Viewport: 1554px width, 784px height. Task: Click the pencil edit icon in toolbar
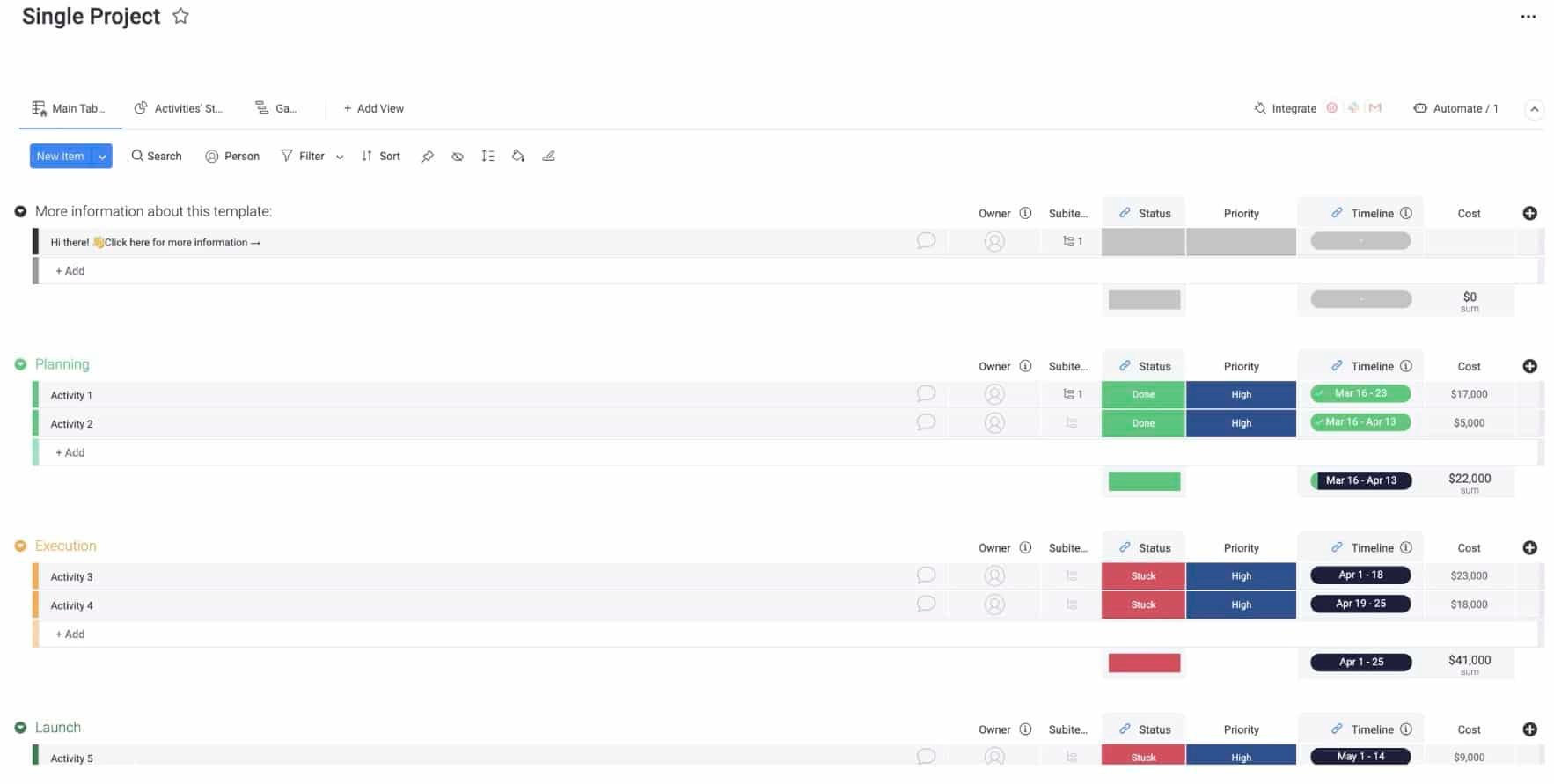(549, 156)
